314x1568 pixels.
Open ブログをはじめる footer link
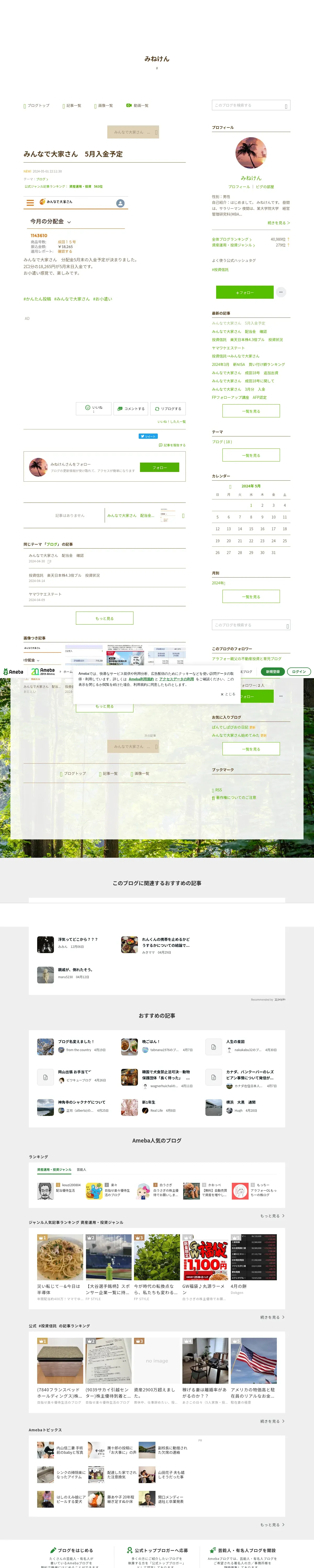pyautogui.click(x=72, y=1550)
